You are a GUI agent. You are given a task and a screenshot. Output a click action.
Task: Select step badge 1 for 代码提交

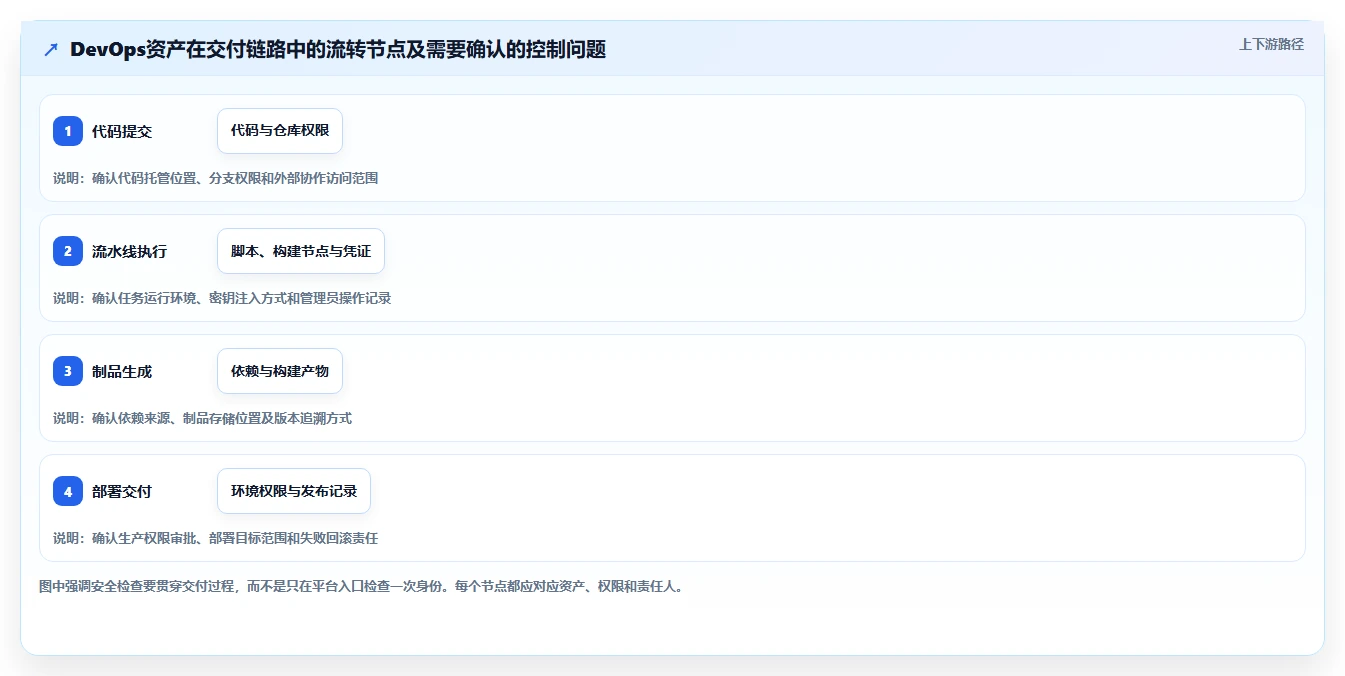[x=68, y=131]
